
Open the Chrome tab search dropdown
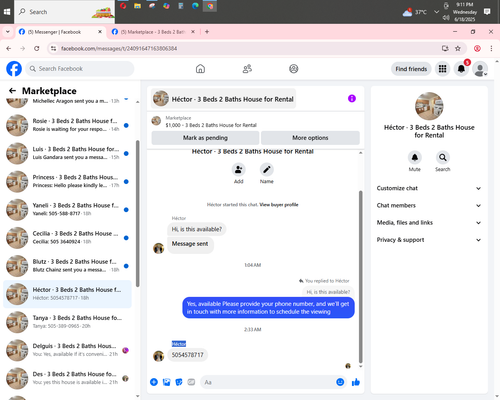(8, 32)
